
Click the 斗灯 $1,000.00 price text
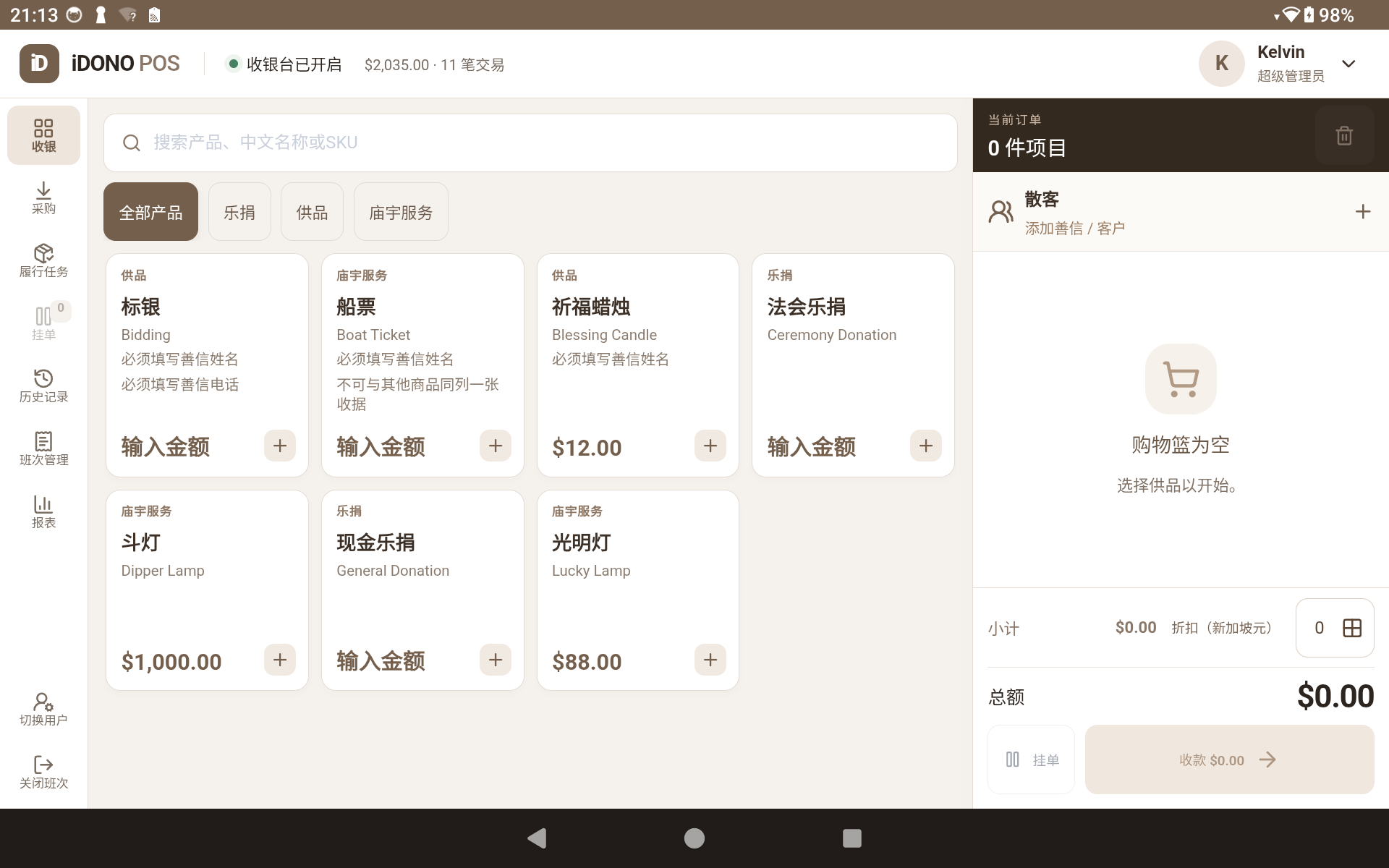[171, 662]
